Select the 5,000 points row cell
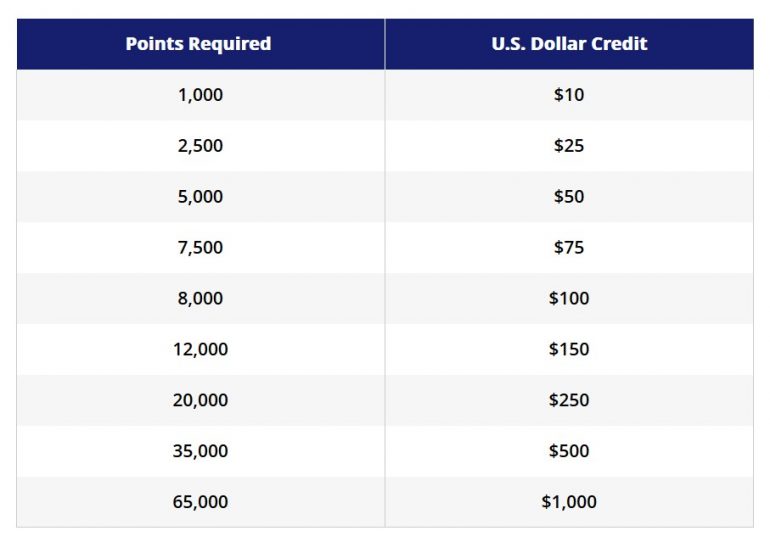The width and height of the screenshot is (770, 542). tap(200, 197)
